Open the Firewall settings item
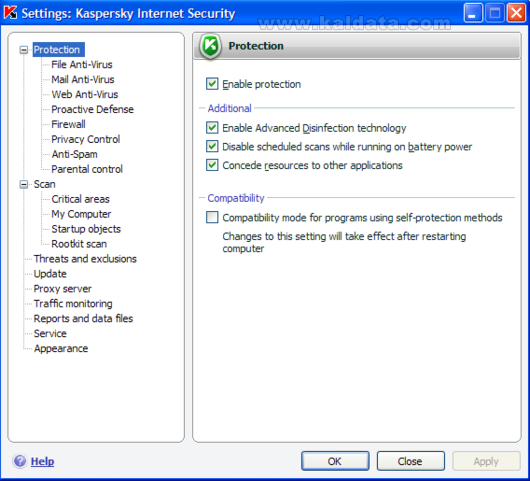The image size is (530, 481). click(x=68, y=124)
